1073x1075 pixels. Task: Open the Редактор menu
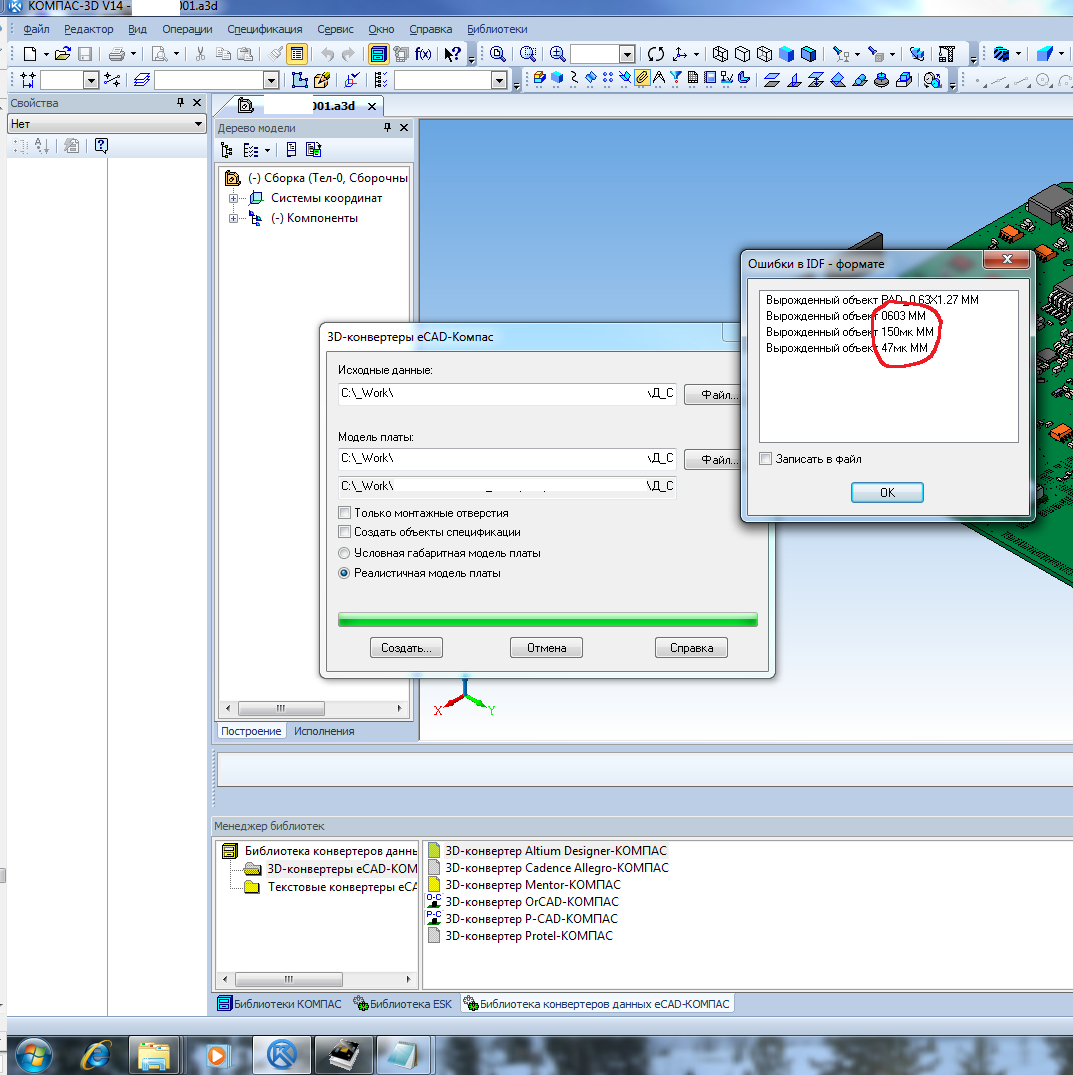pyautogui.click(x=88, y=29)
